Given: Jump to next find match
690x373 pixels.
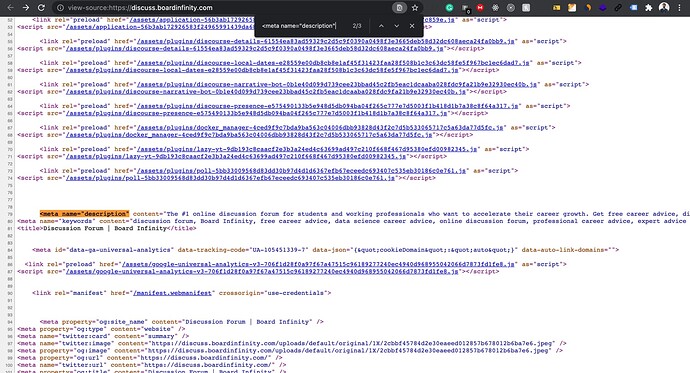Looking at the screenshot, I should [396, 26].
